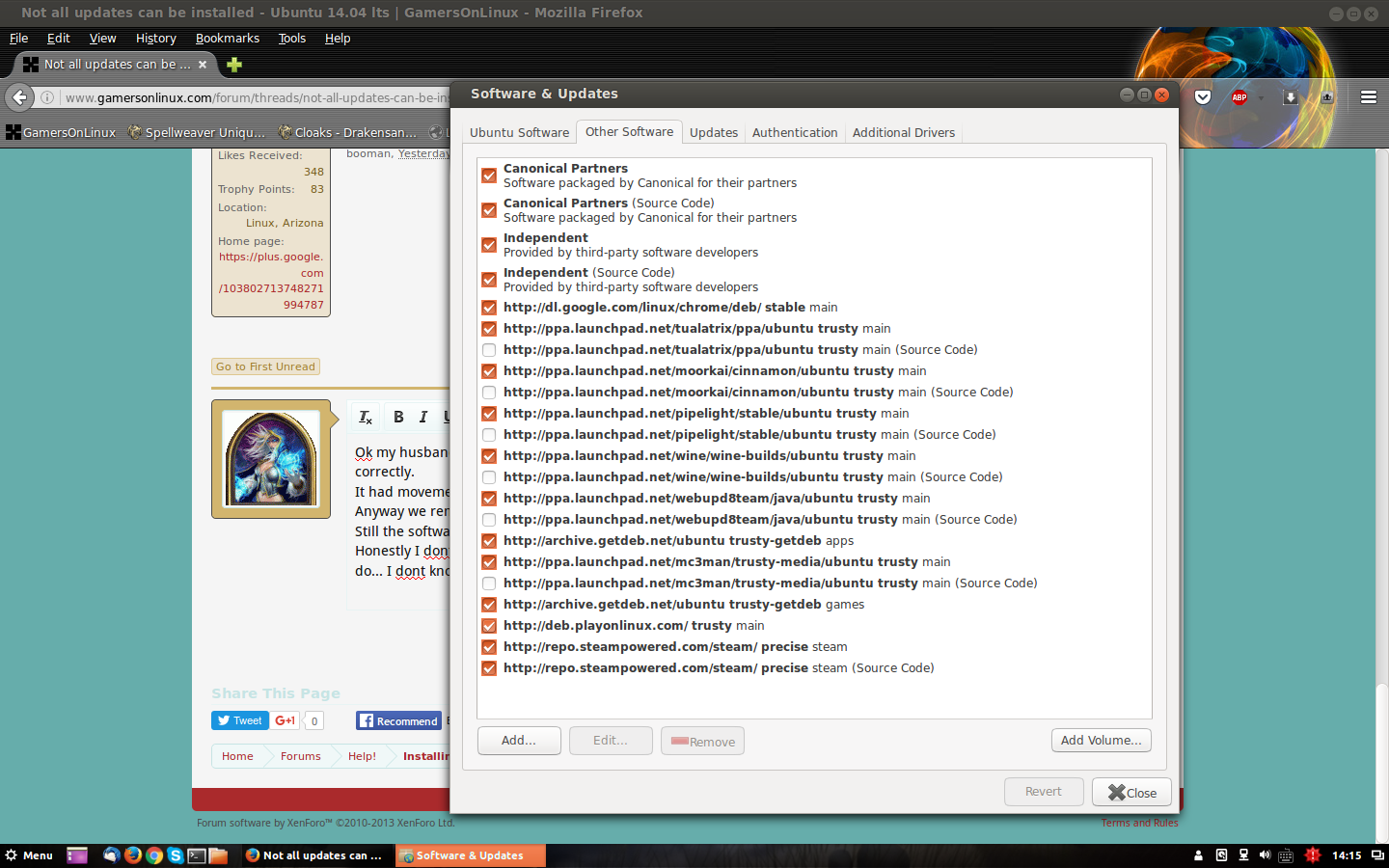Screen dimensions: 1389x868
Task: Click the show desktop icon next to Menu
Action: point(77,855)
